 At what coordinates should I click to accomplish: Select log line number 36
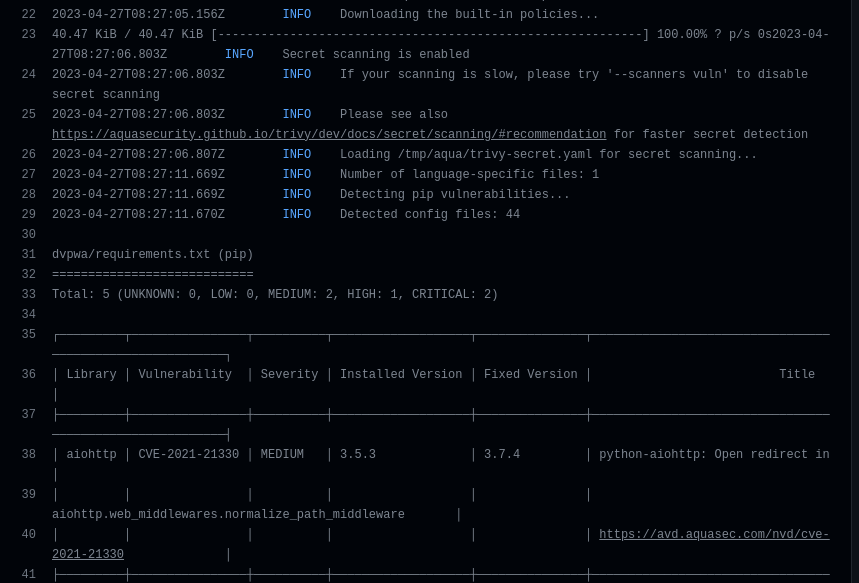pos(28,374)
